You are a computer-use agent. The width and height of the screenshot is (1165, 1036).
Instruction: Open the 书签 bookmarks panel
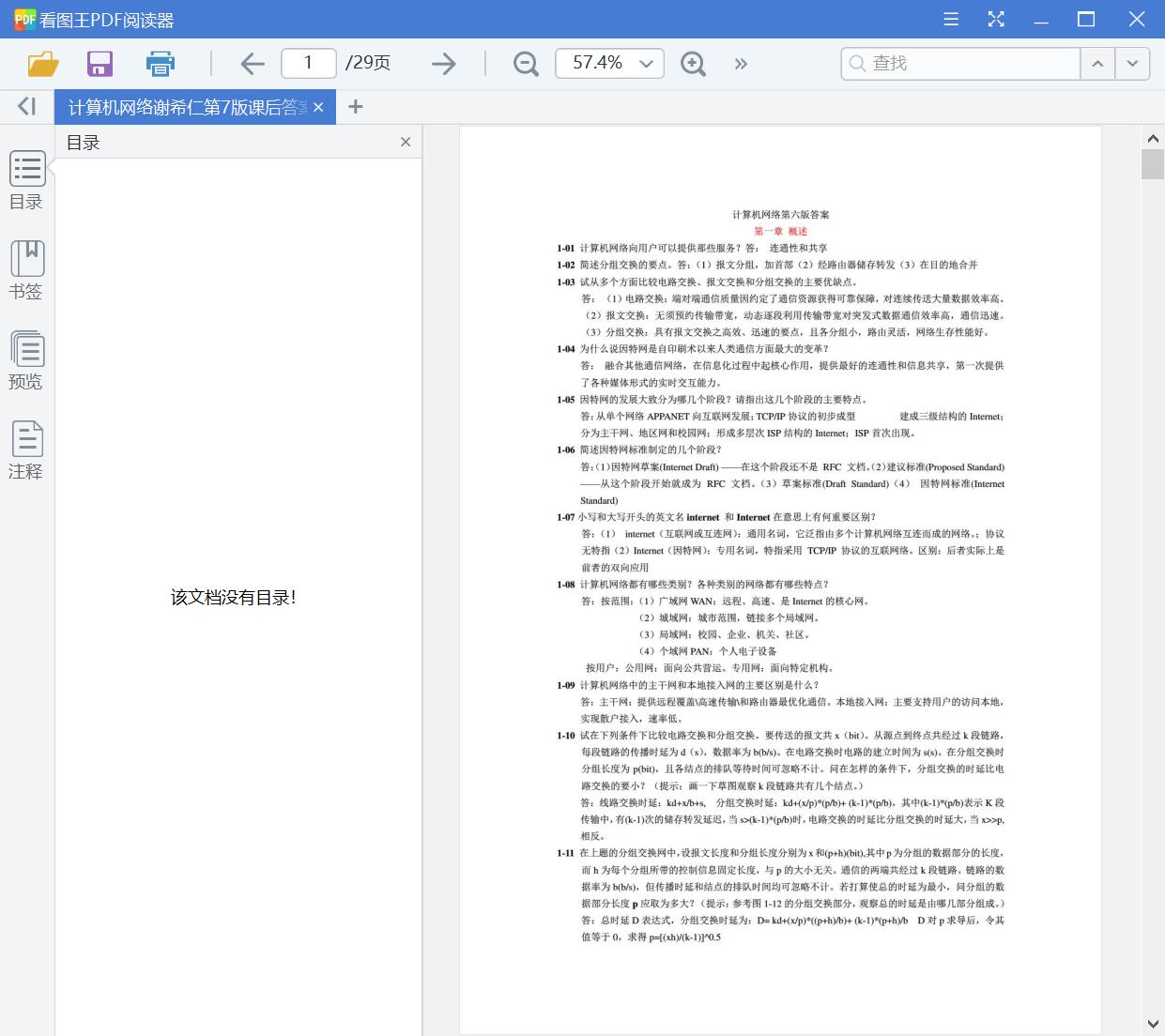[x=26, y=270]
